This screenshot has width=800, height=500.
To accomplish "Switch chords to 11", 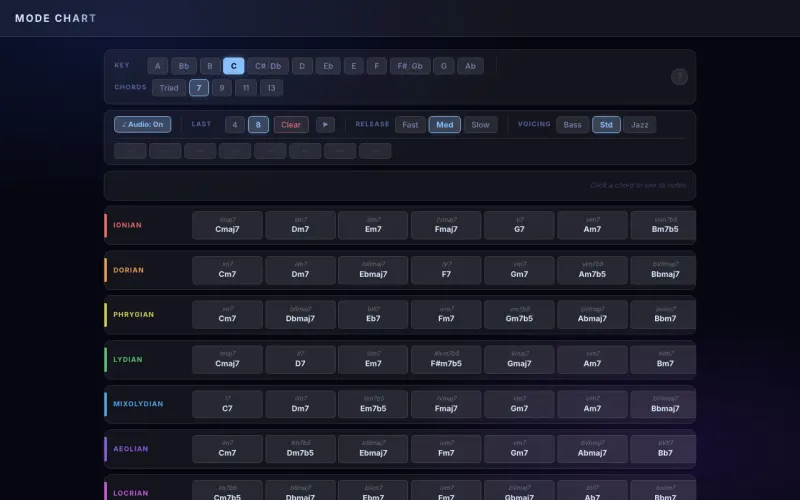I will (x=246, y=88).
